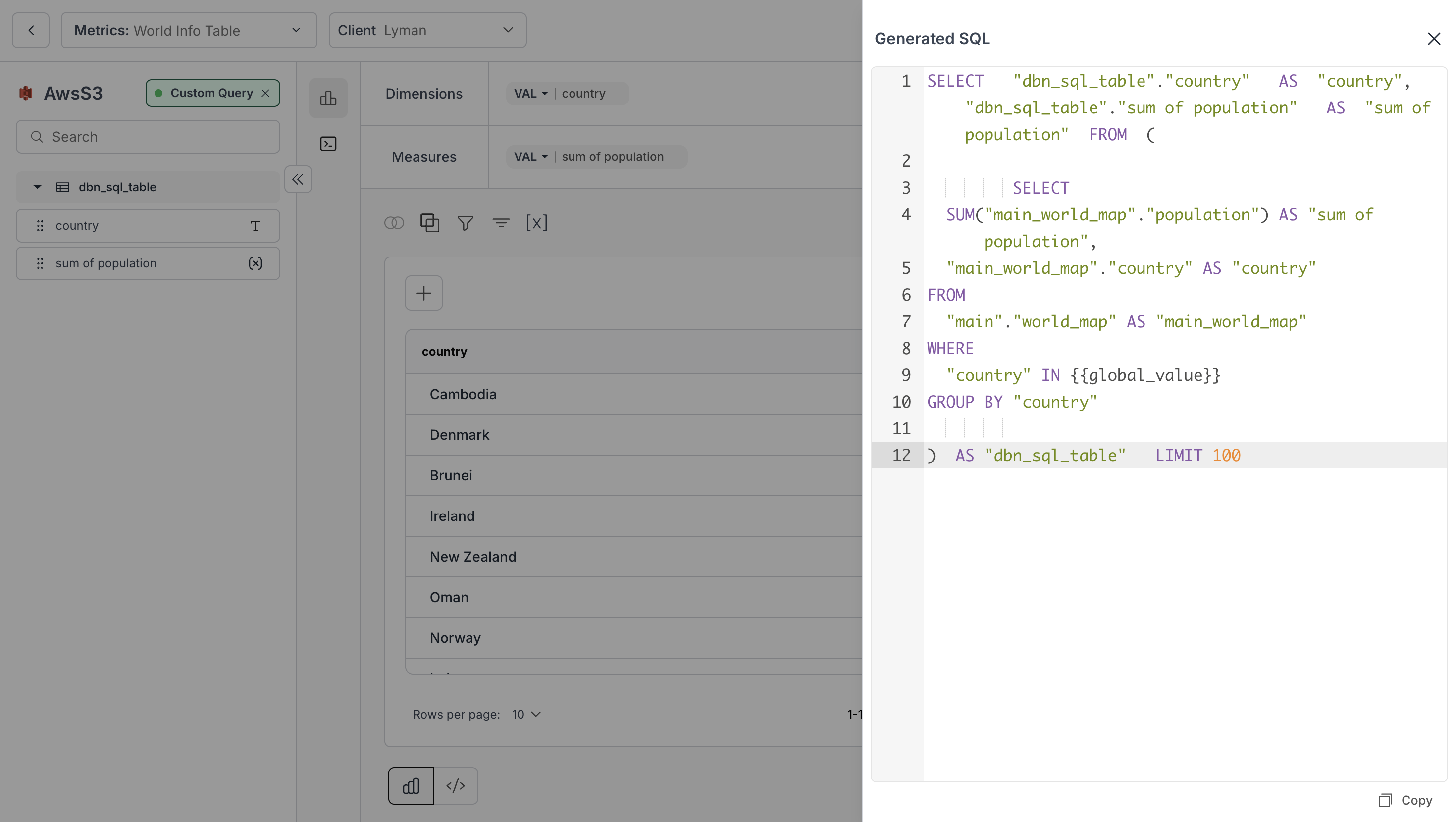Remove the Custom Query tag
This screenshot has height=822, width=1456.
coord(265,93)
